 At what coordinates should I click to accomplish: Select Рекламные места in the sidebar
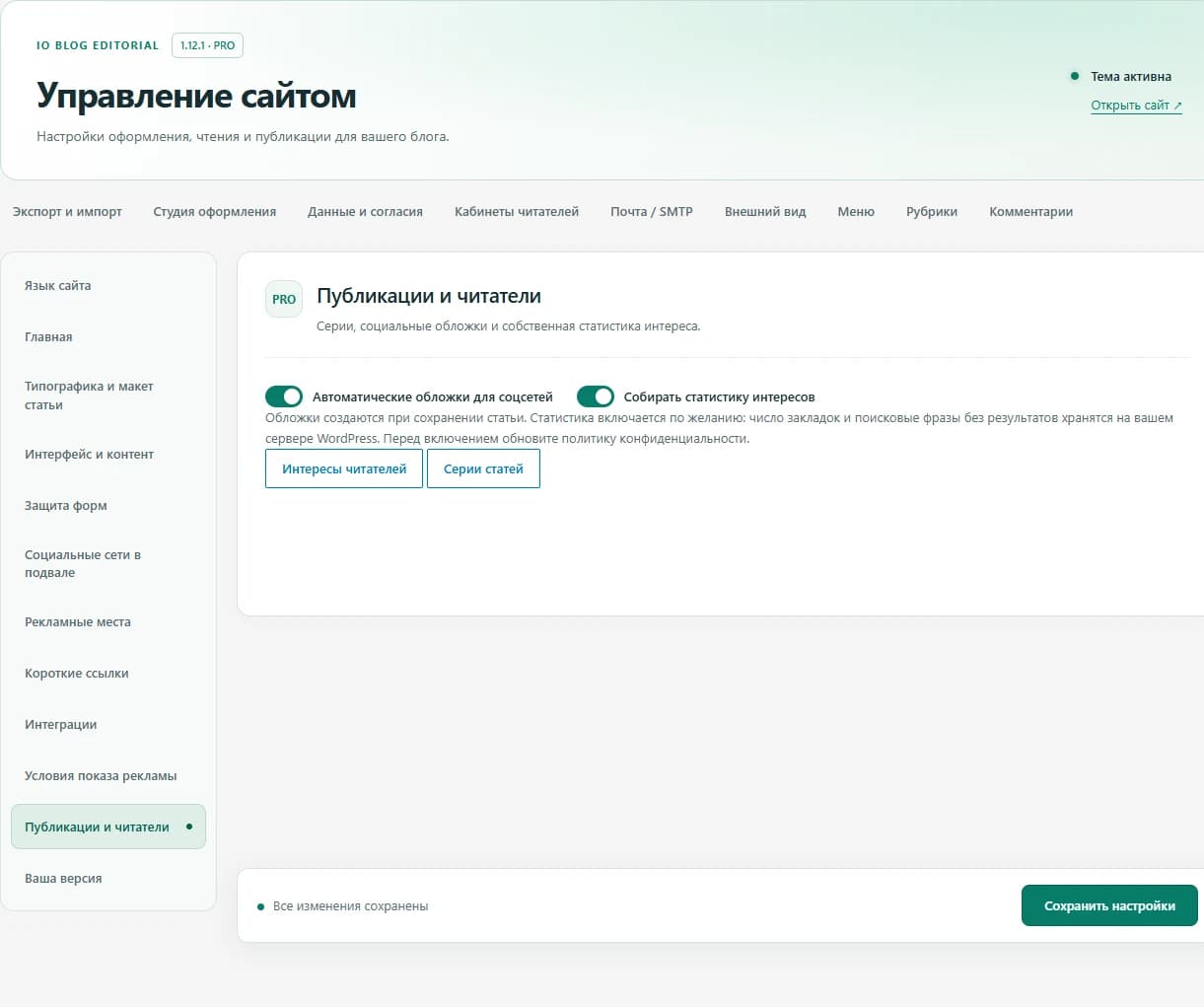[108, 622]
